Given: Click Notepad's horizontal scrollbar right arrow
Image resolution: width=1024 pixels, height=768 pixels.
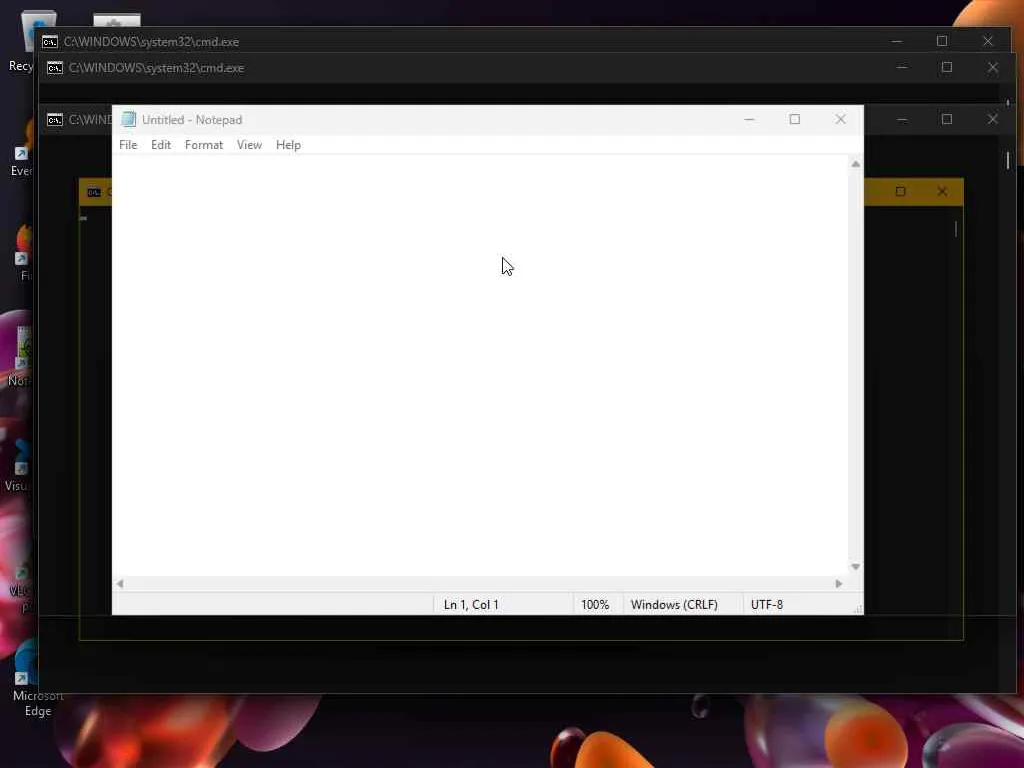Looking at the screenshot, I should [839, 584].
